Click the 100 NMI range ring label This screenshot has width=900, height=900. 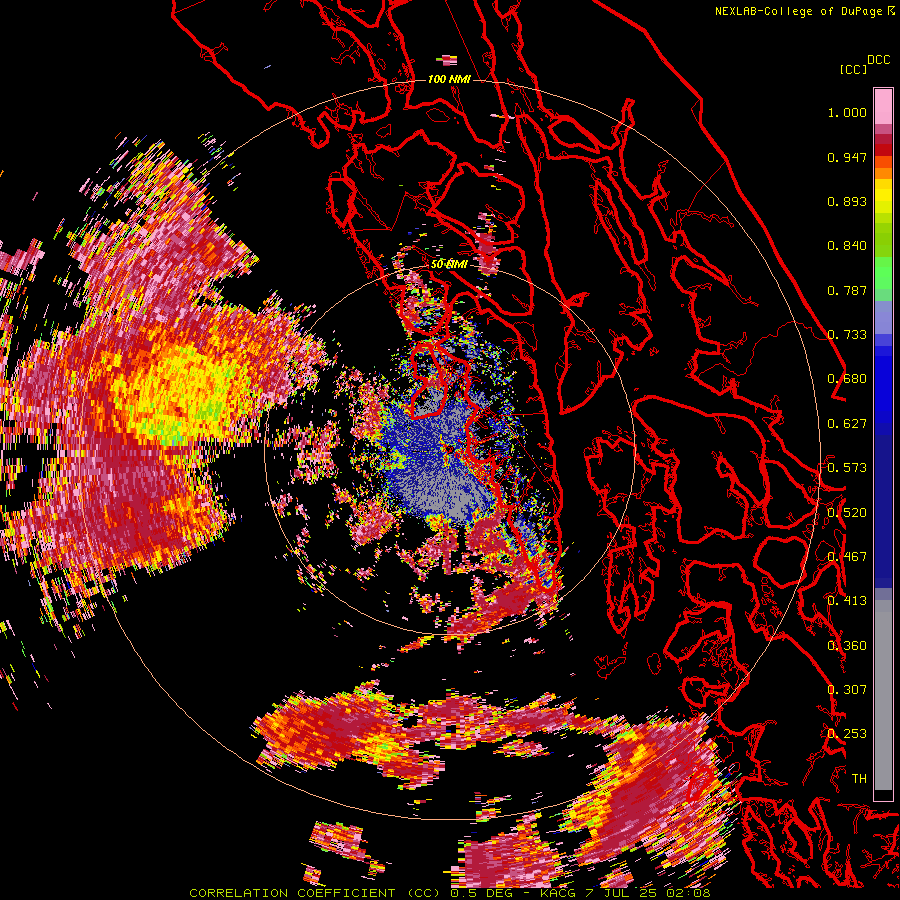coord(449,79)
